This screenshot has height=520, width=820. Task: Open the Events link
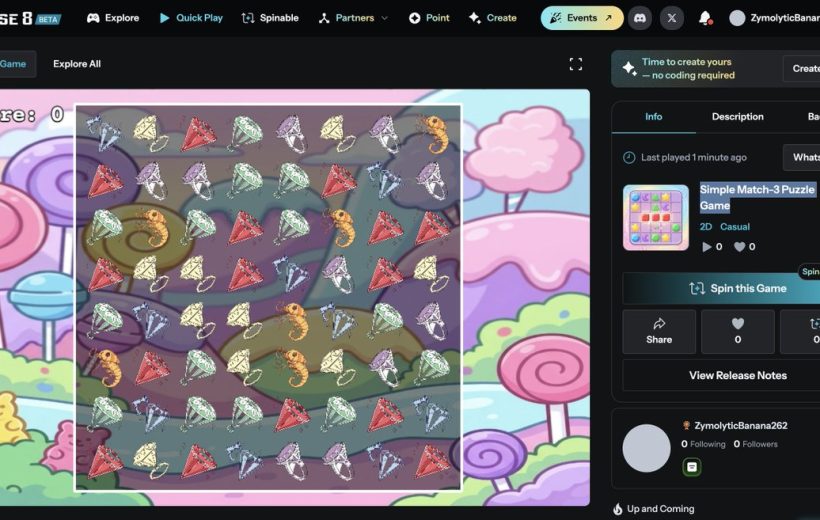click(x=582, y=18)
